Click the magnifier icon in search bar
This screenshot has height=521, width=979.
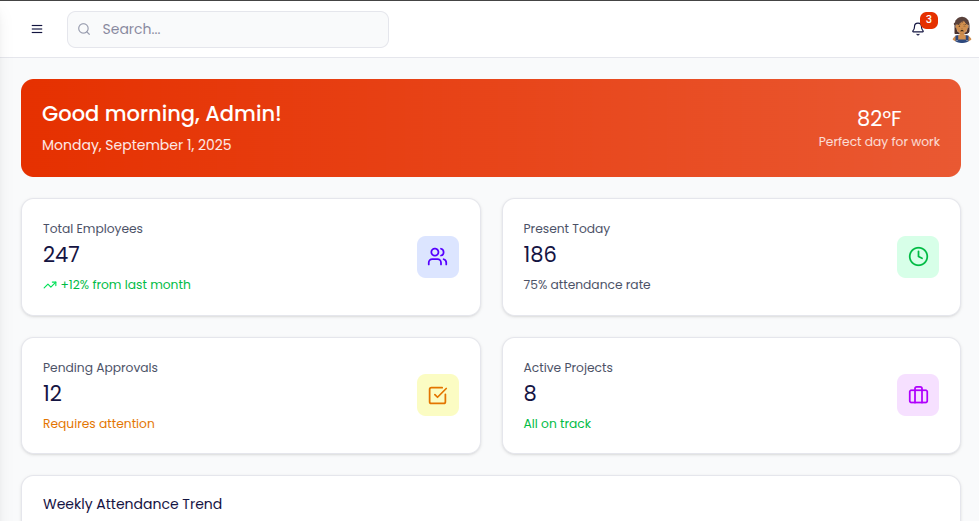pyautogui.click(x=84, y=29)
